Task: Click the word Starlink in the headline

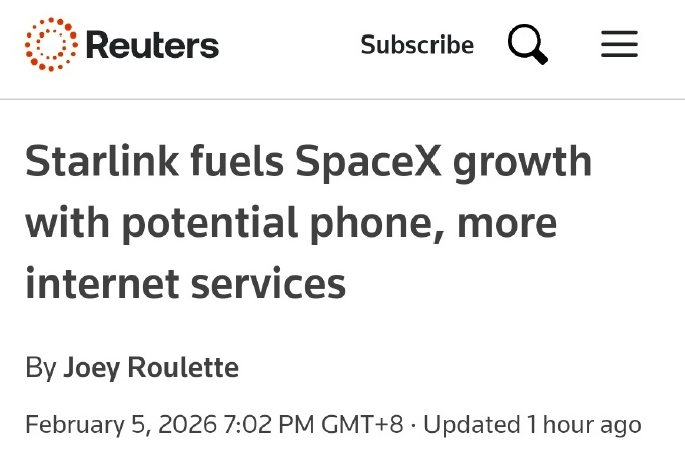Action: [x=97, y=162]
